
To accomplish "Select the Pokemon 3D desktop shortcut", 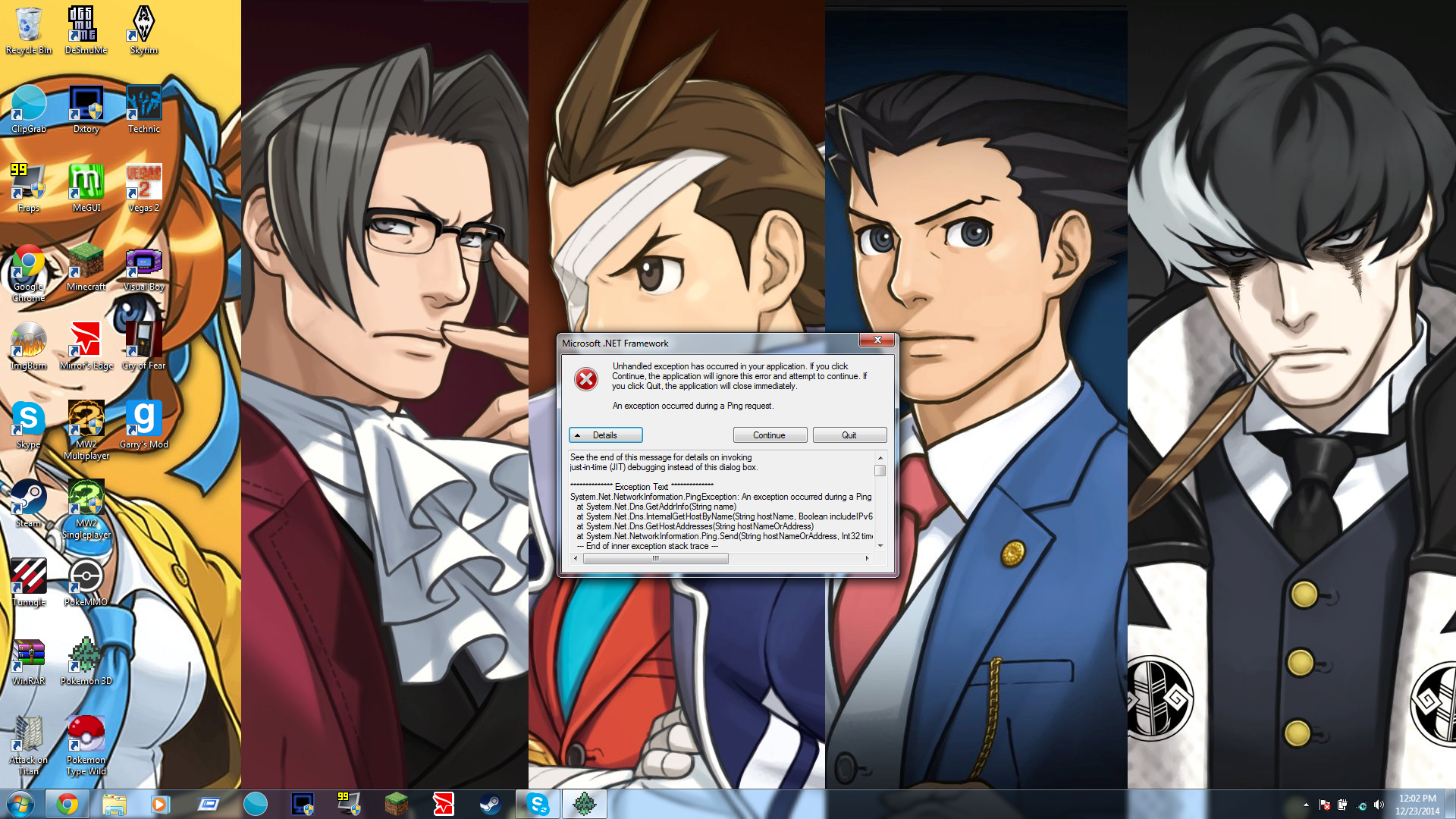I will click(86, 661).
